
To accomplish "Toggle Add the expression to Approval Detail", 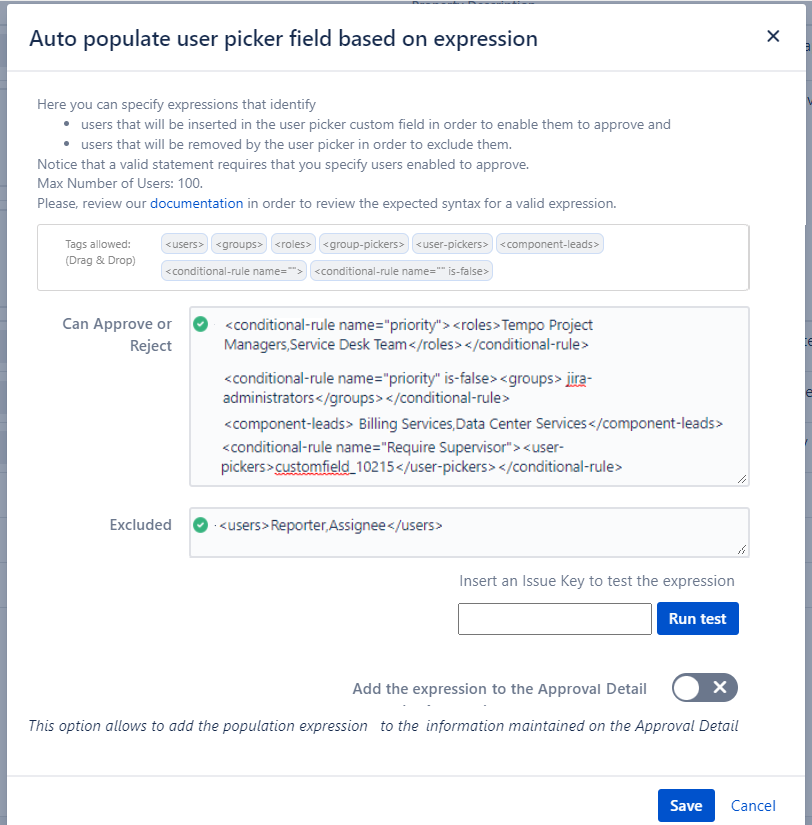I will 705,688.
